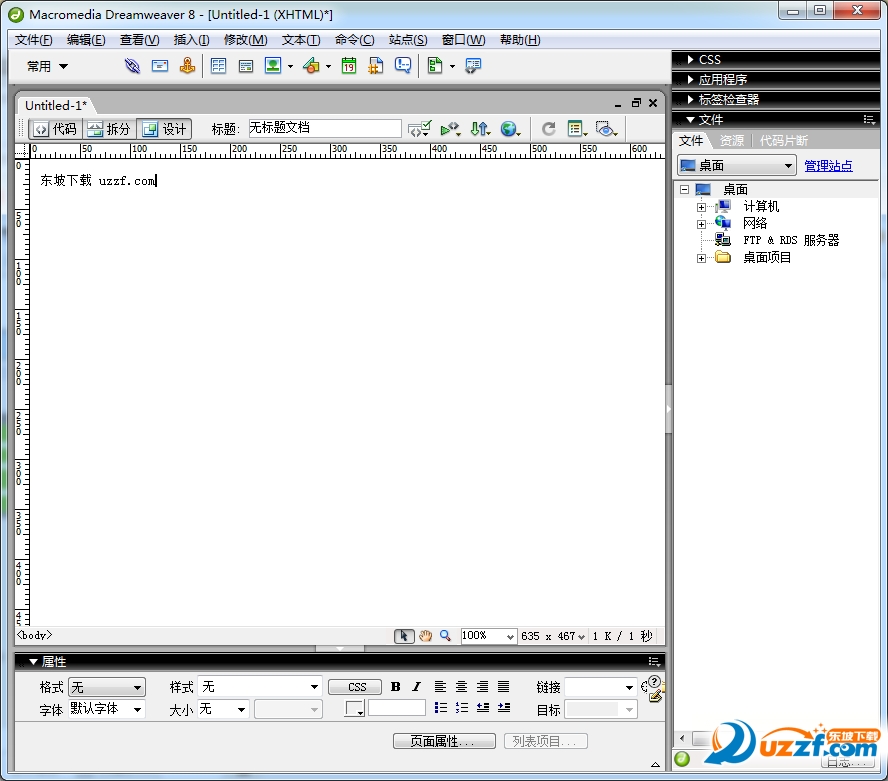
Task: Switch to the 代码片断 tab
Action: [x=784, y=140]
